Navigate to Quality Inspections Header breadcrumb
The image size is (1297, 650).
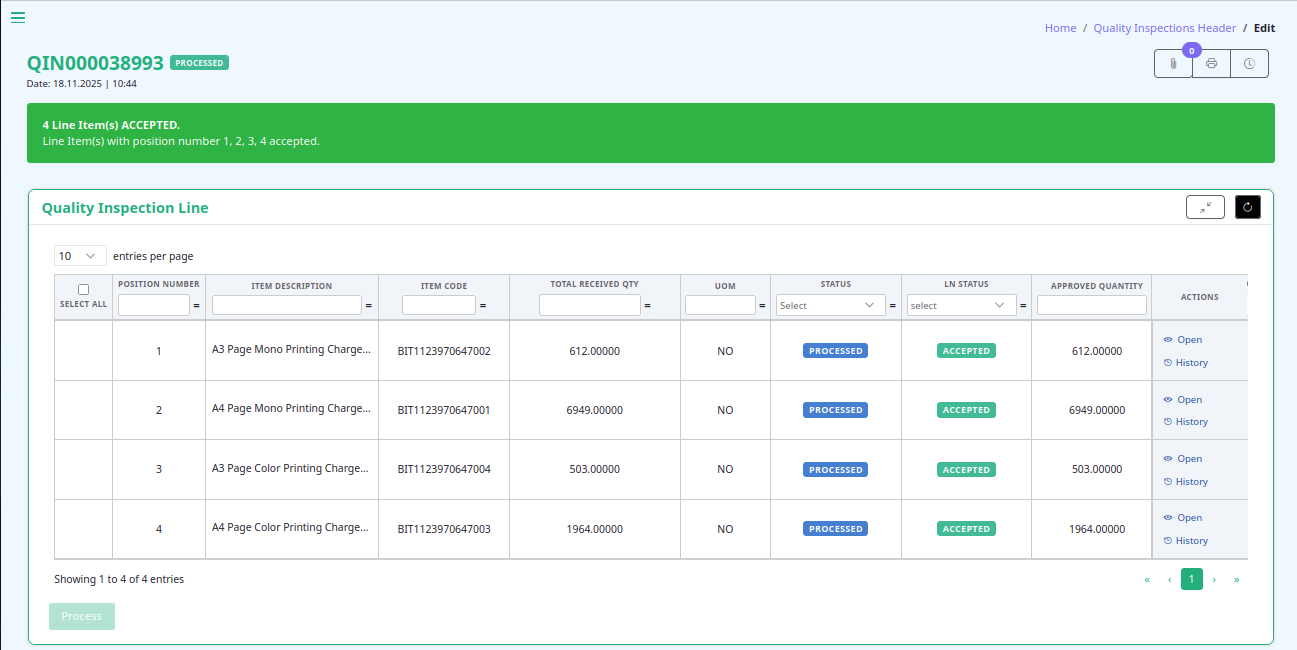pos(1164,28)
